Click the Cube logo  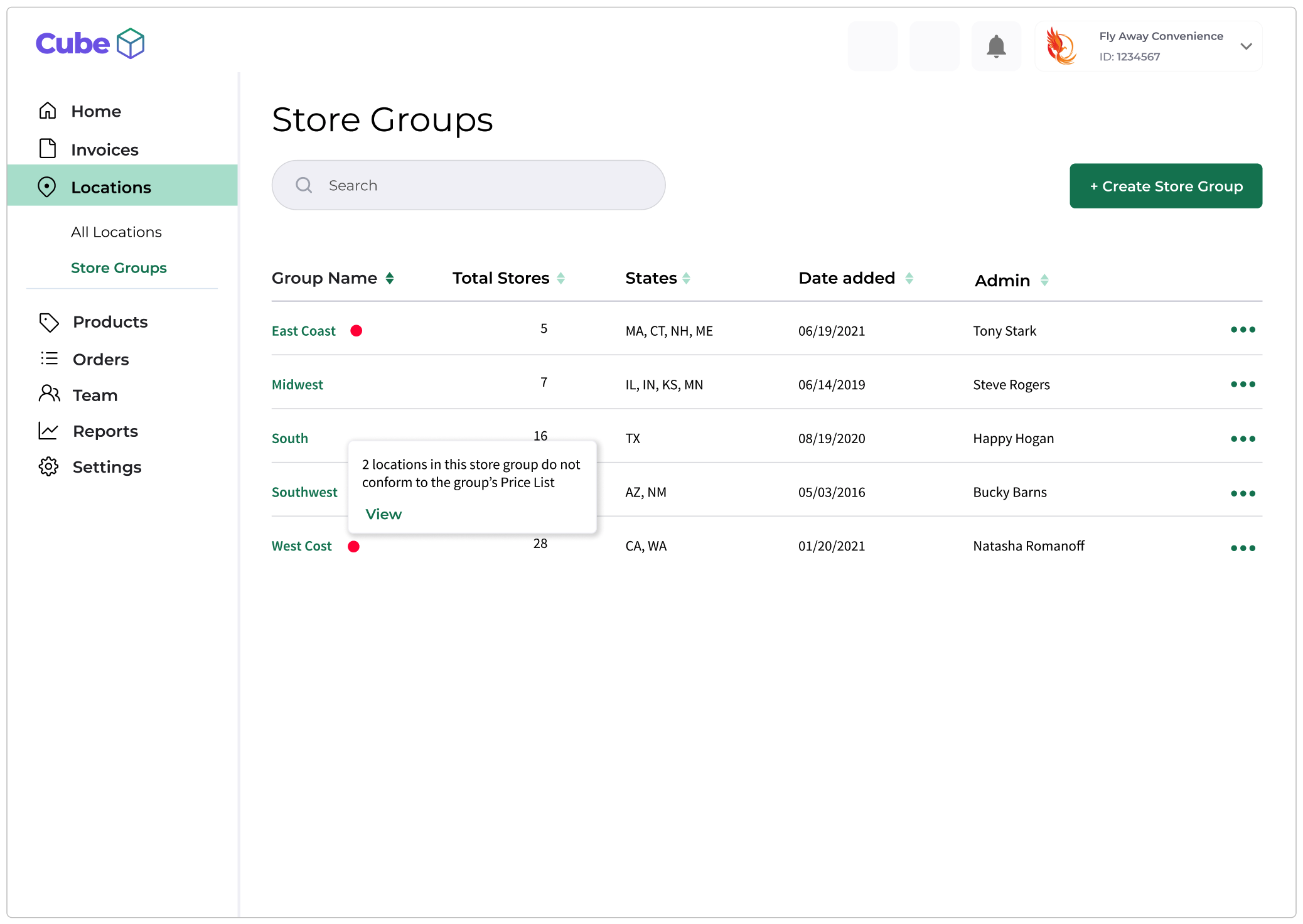click(x=90, y=43)
